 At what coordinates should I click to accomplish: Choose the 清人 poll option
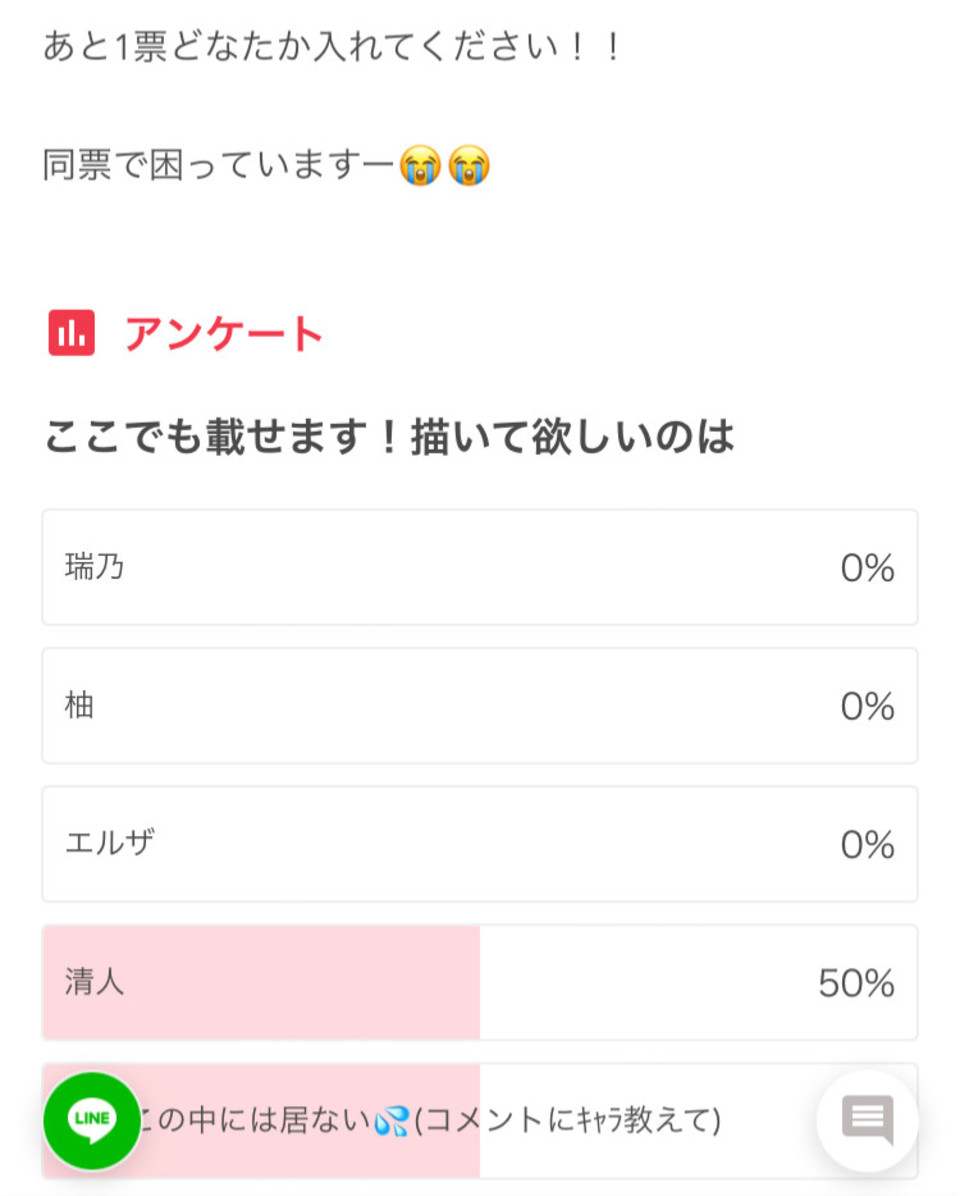coord(480,982)
